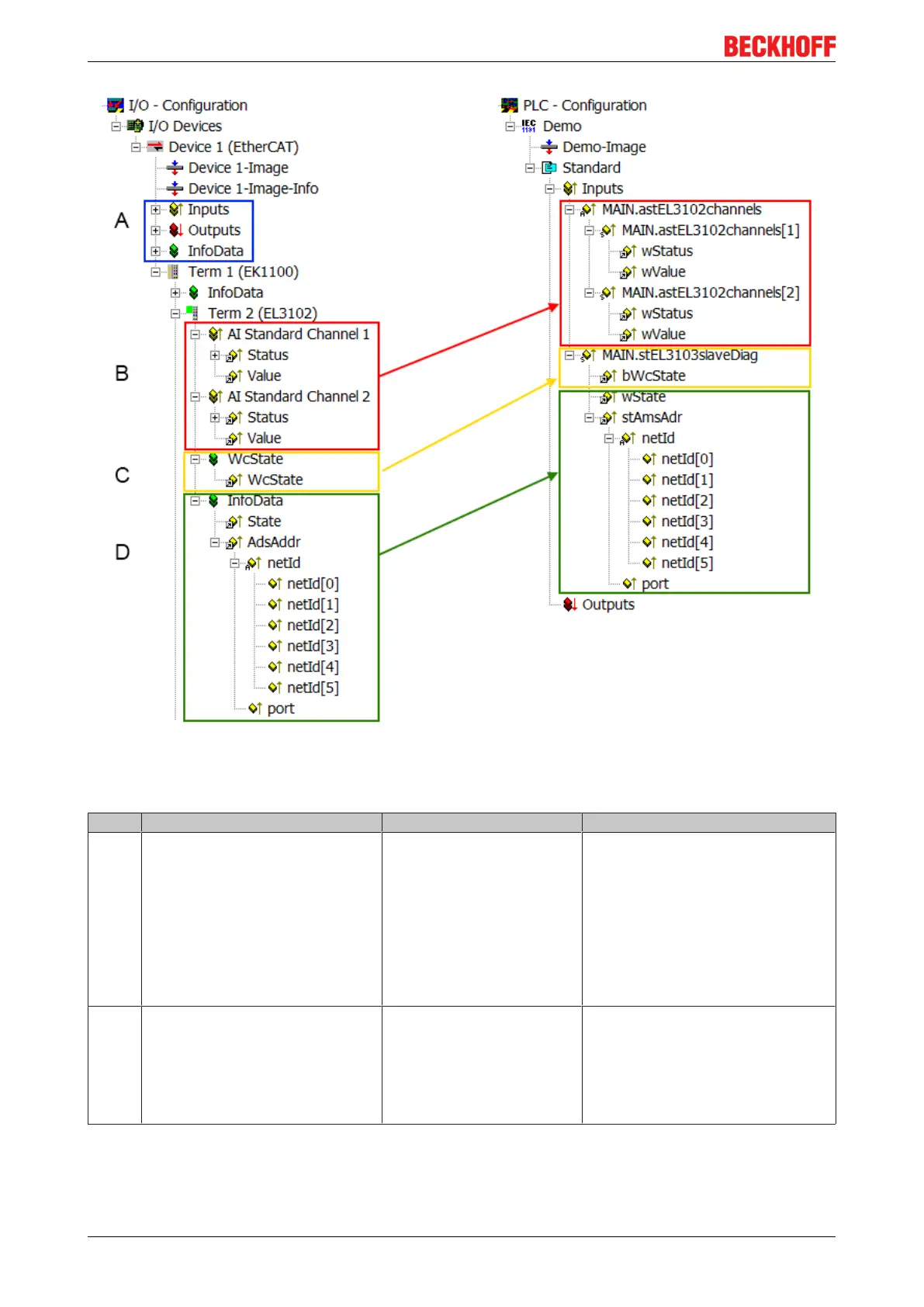This screenshot has height=1307, width=924.
Task: Select Value under AI Standard Channel 1
Action: point(264,376)
